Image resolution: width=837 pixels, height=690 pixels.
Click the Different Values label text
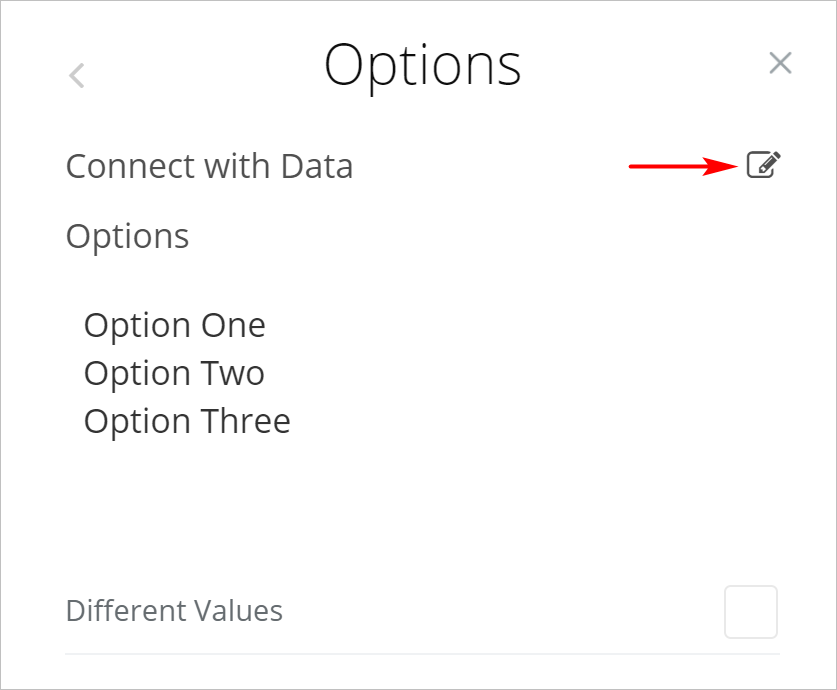click(x=174, y=611)
